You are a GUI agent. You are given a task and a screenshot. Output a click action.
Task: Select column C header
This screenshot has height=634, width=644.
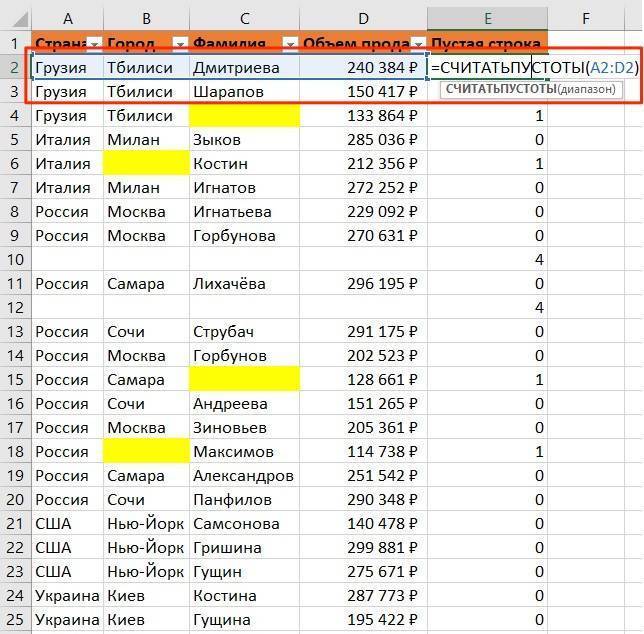point(244,18)
